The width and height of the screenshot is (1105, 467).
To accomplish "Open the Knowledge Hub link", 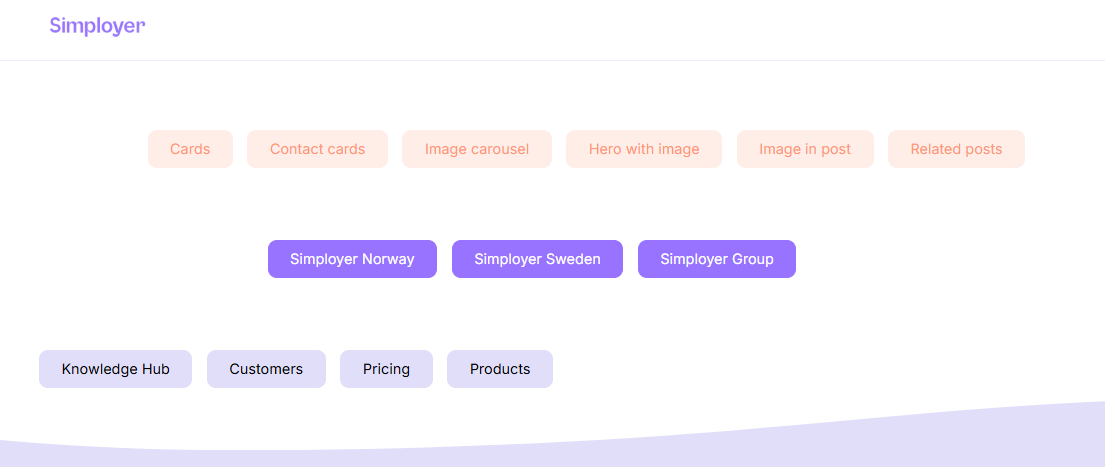I will (x=115, y=369).
